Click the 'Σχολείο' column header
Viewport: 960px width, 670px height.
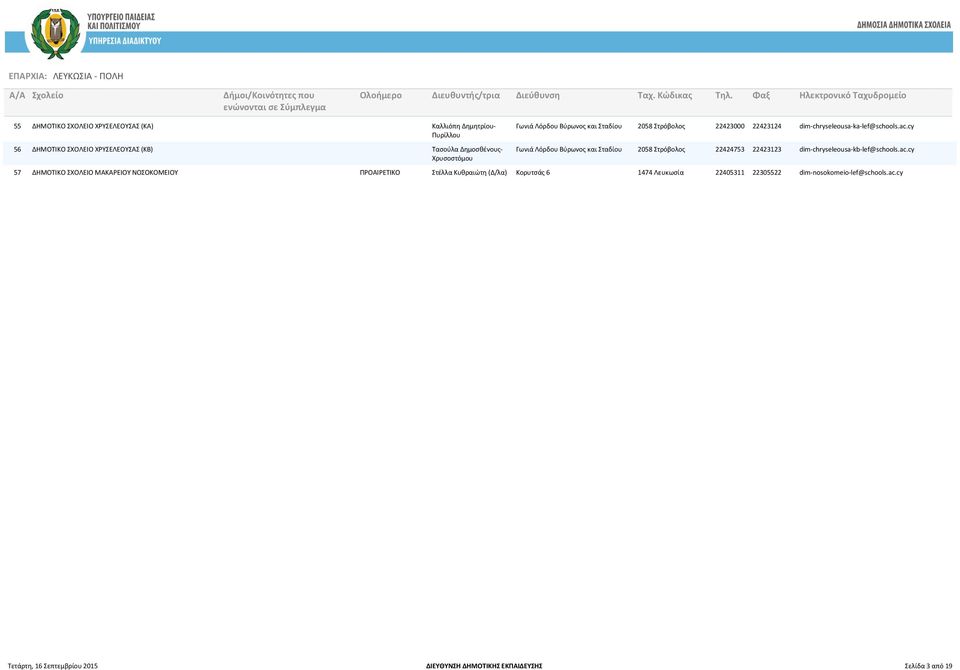47,96
